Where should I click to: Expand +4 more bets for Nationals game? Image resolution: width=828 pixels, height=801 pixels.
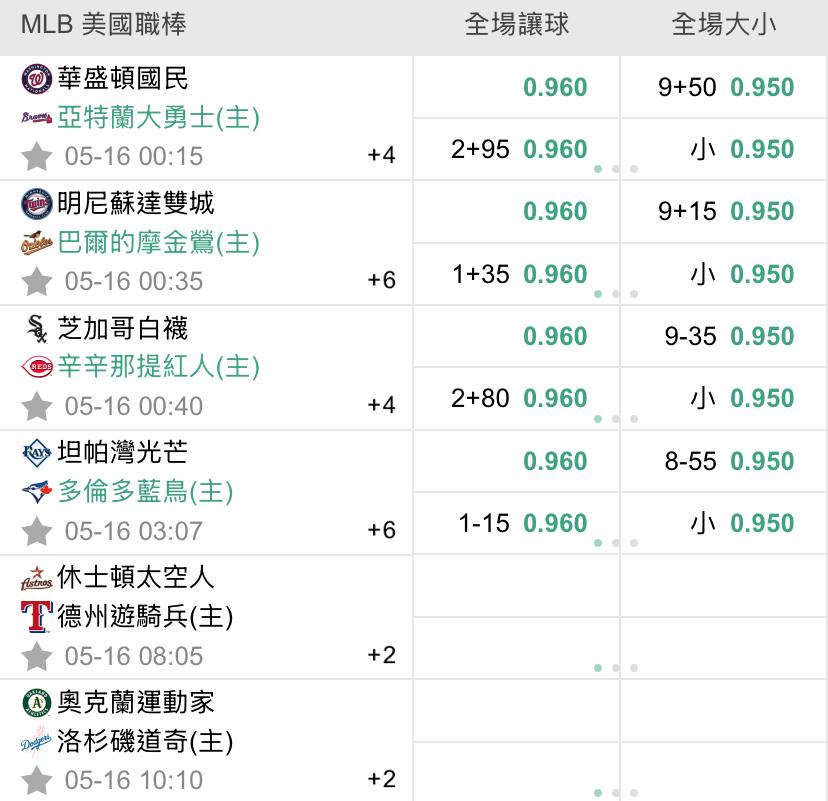(381, 155)
